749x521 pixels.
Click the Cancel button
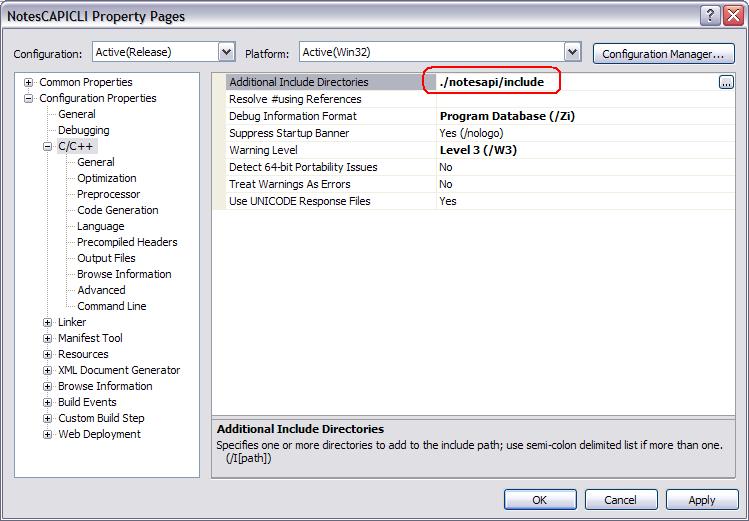tap(621, 500)
